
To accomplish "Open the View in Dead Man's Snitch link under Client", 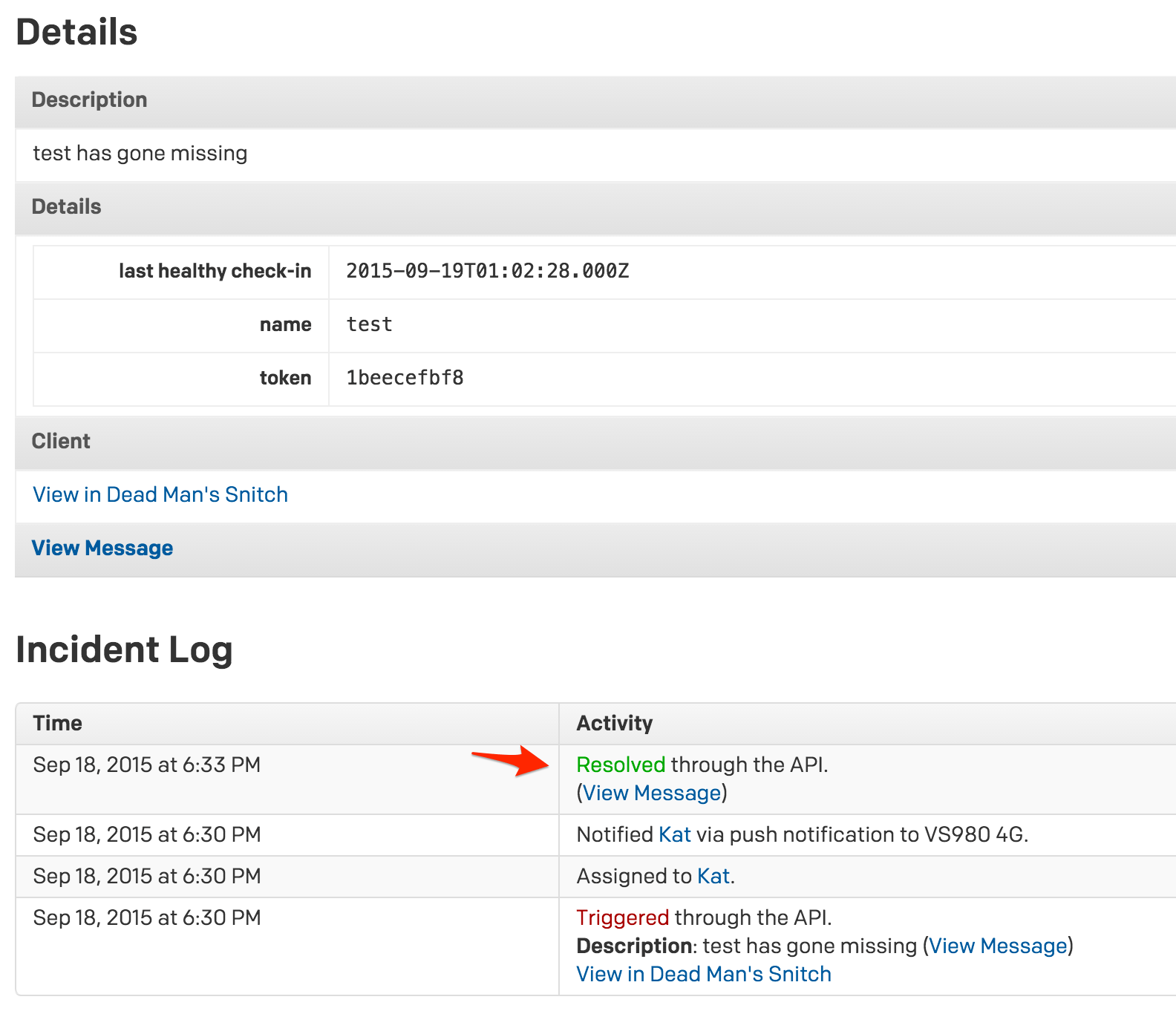I will point(160,494).
